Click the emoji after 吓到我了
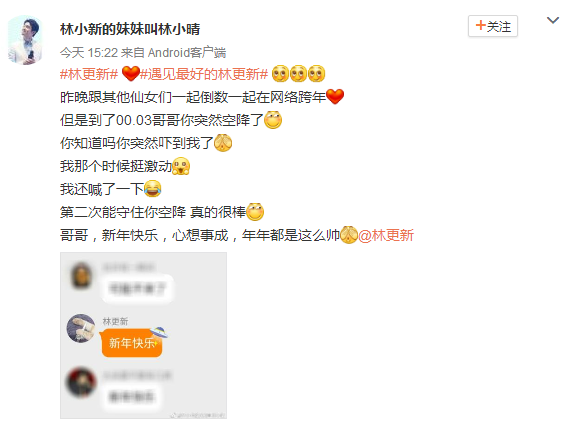Viewport: 562px width, 427px height. (x=223, y=143)
